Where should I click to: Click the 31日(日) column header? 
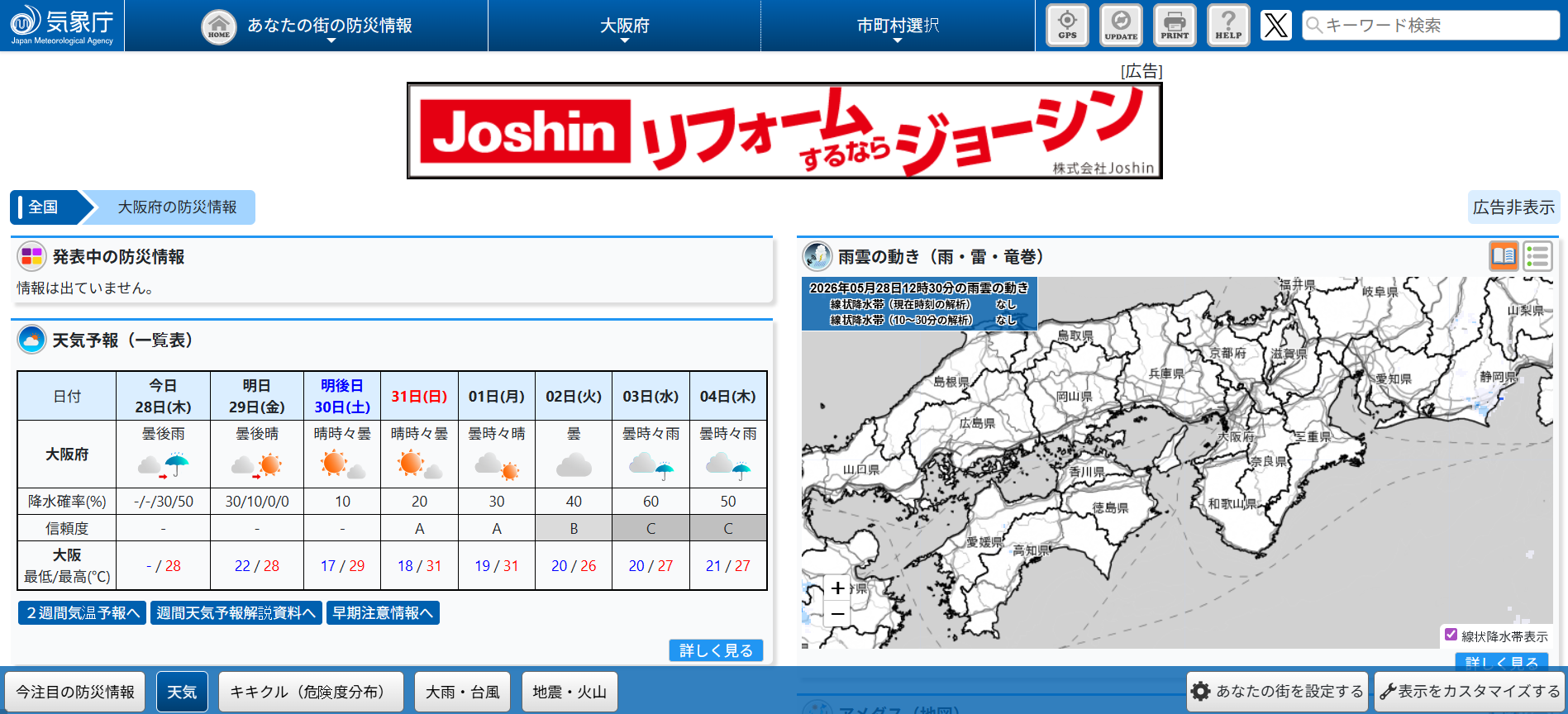click(x=419, y=397)
